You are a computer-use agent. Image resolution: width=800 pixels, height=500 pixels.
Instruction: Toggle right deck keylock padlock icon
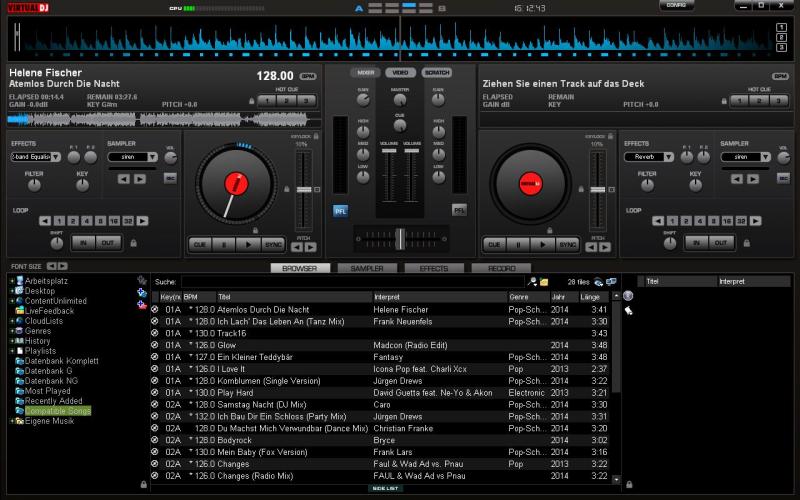pos(610,136)
